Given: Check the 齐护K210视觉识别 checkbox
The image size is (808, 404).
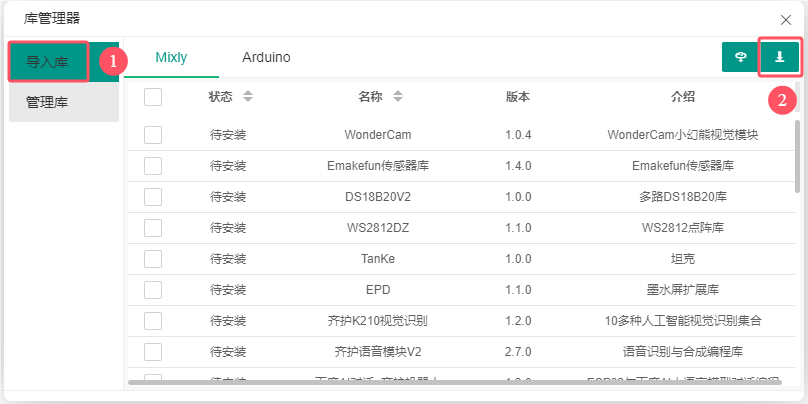Looking at the screenshot, I should point(153,321).
